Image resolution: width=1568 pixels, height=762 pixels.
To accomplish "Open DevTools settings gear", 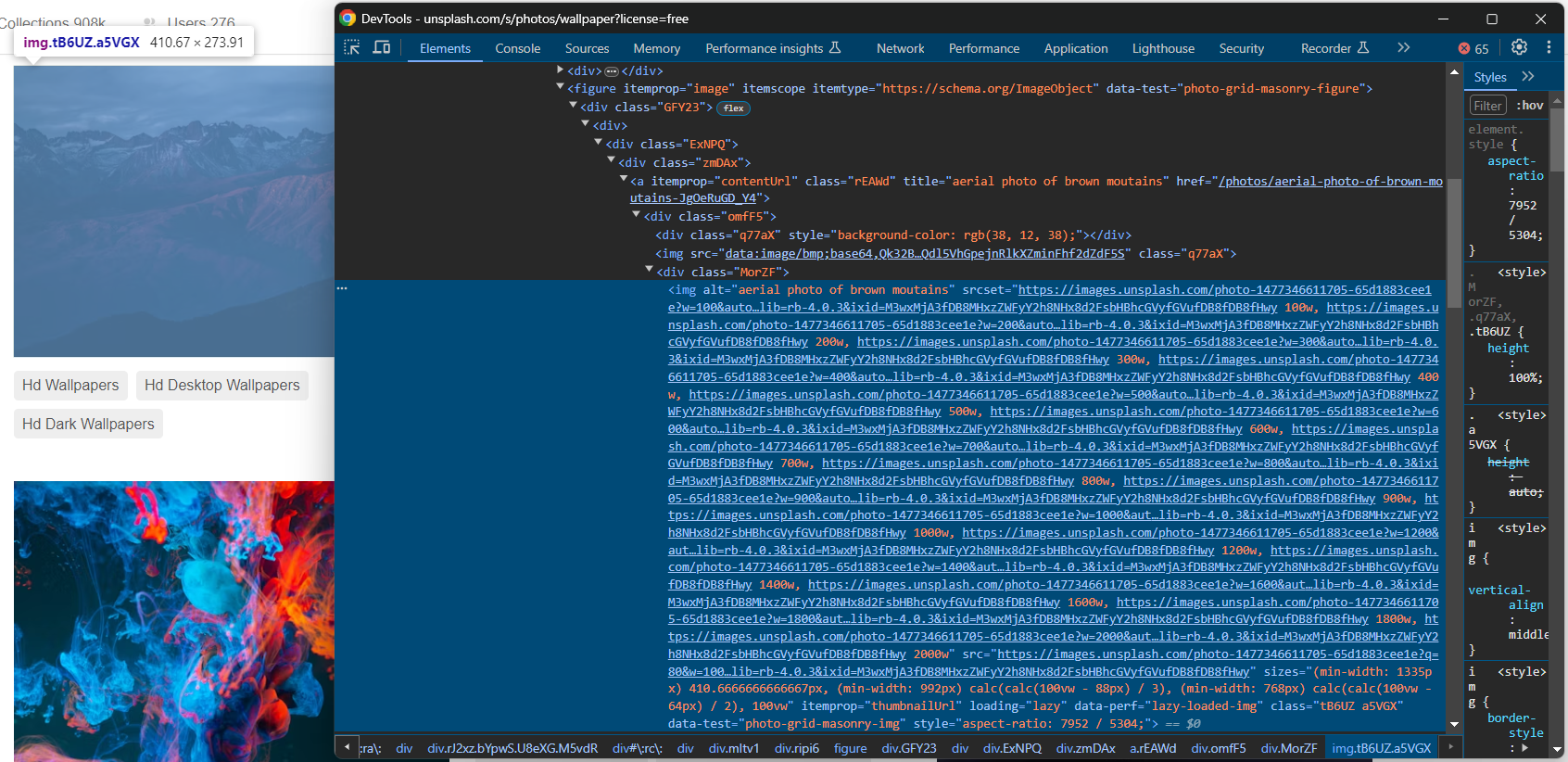I will tap(1519, 47).
